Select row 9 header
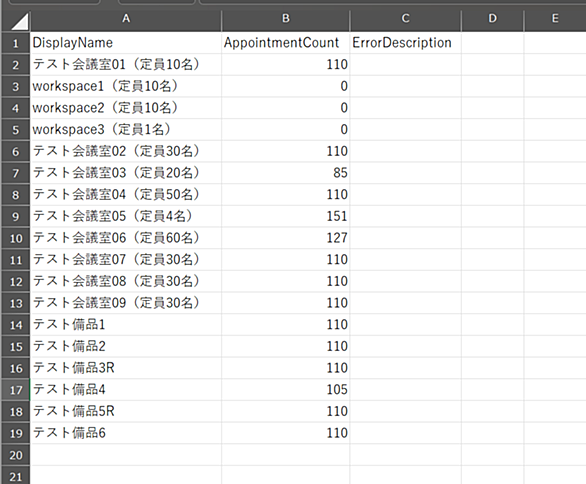586x484 pixels. tap(16, 216)
